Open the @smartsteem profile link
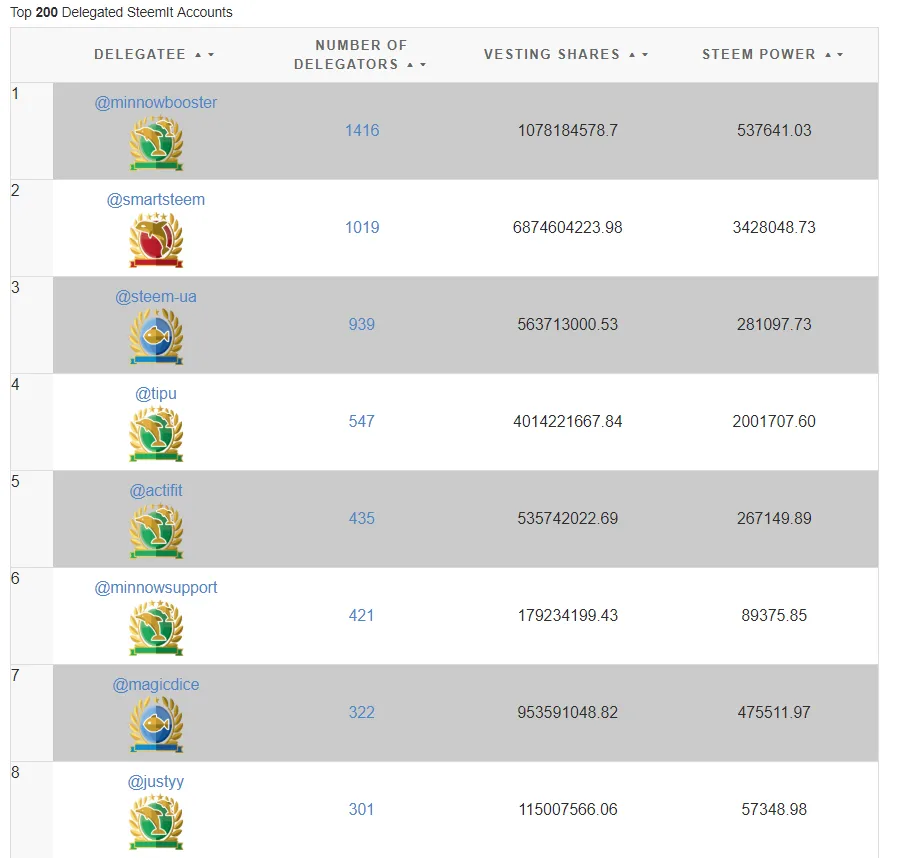The height and width of the screenshot is (858, 902). pos(156,200)
